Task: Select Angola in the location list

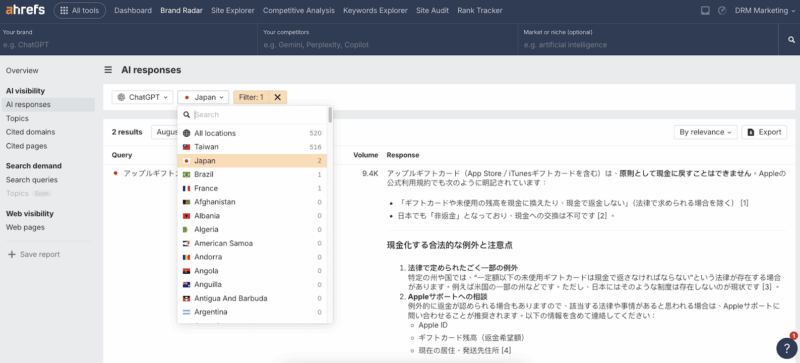Action: click(x=252, y=271)
